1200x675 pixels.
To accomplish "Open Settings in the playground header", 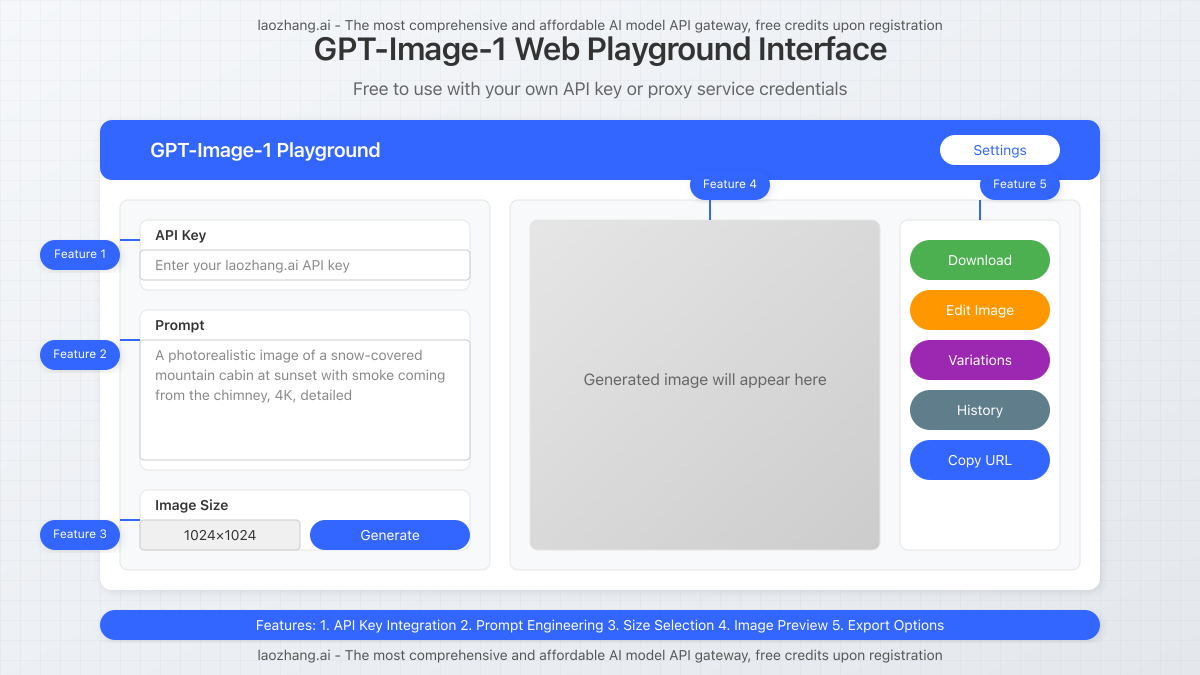I will 1000,150.
